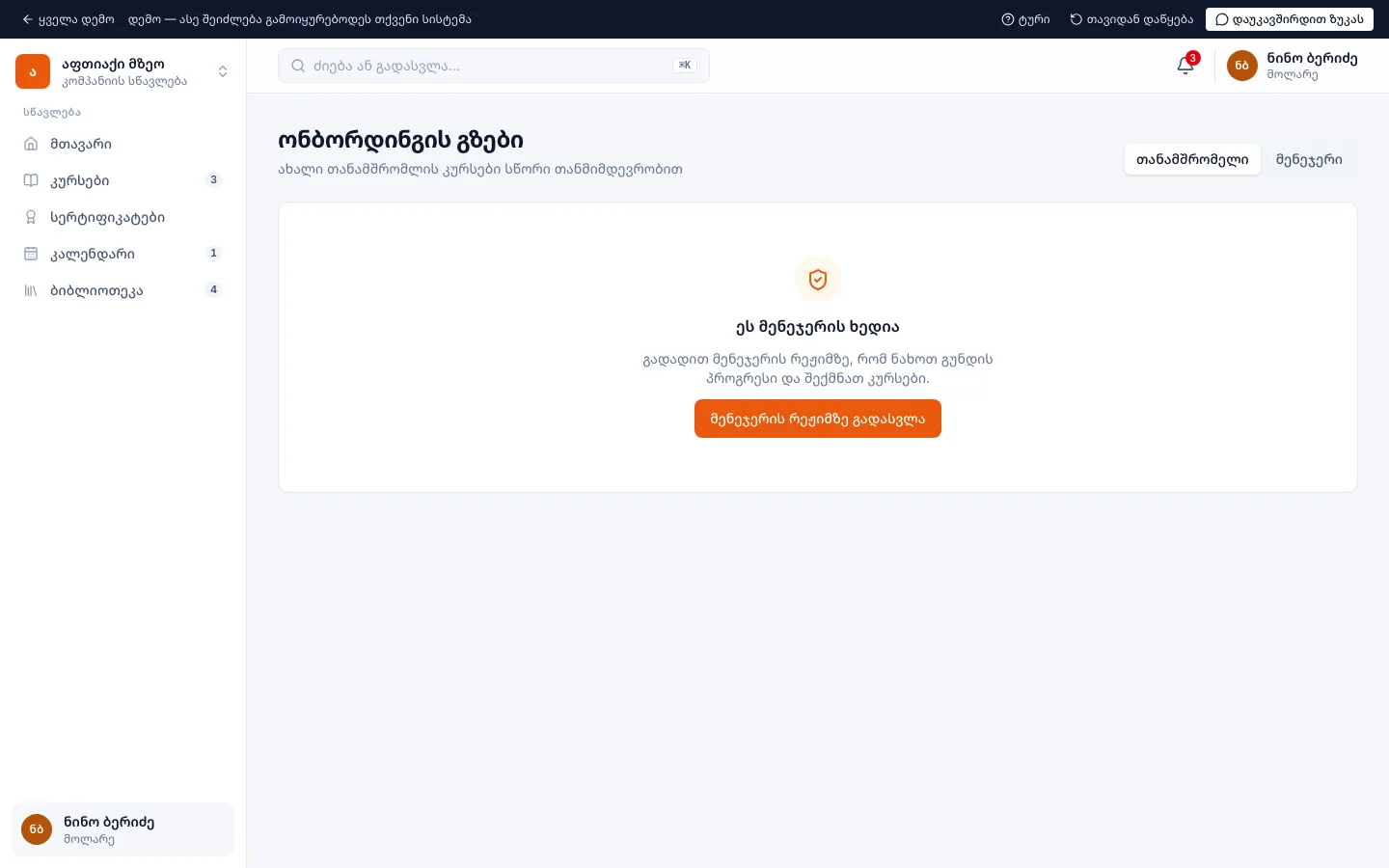Click მენეჯერის რეჟიმზე გადასვლა button
Screen dimensions: 1389x868
click(818, 419)
